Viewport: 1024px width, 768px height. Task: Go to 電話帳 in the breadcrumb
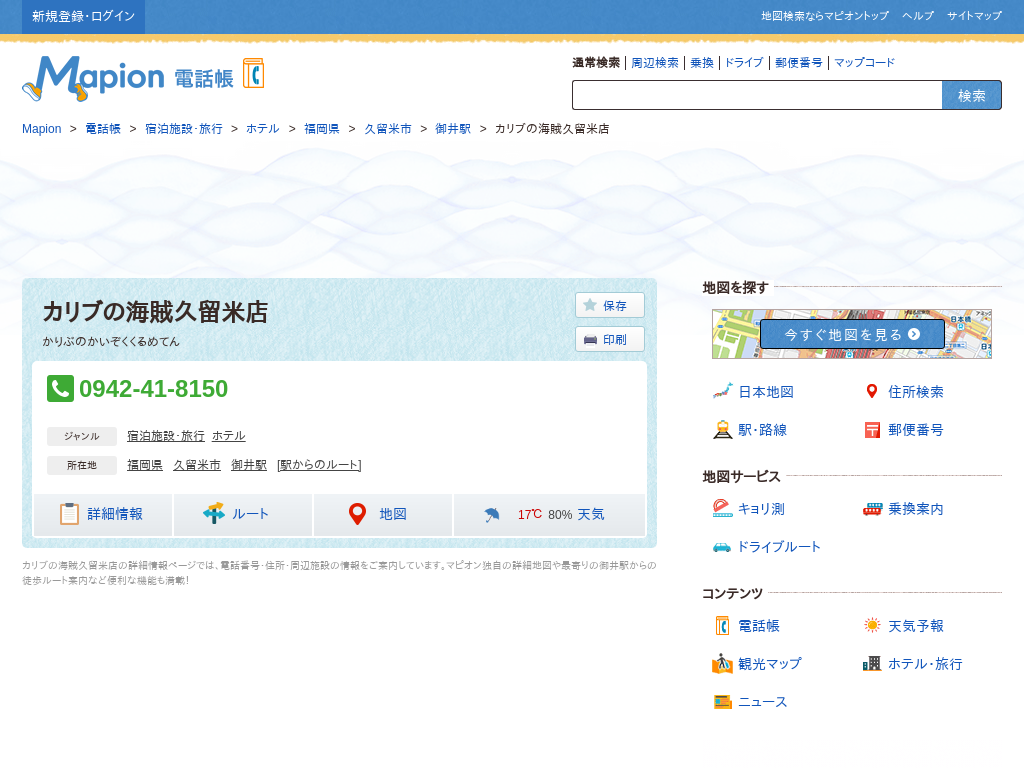103,129
